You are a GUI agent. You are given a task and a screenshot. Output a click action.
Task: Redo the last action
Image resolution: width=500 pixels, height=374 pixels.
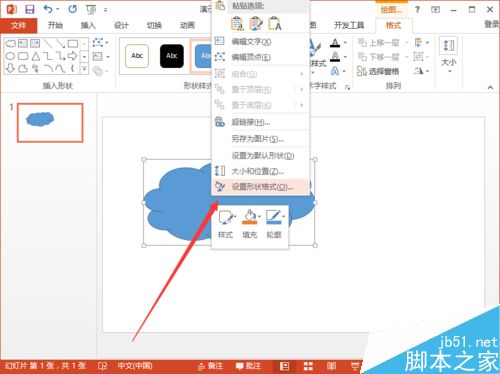point(72,9)
